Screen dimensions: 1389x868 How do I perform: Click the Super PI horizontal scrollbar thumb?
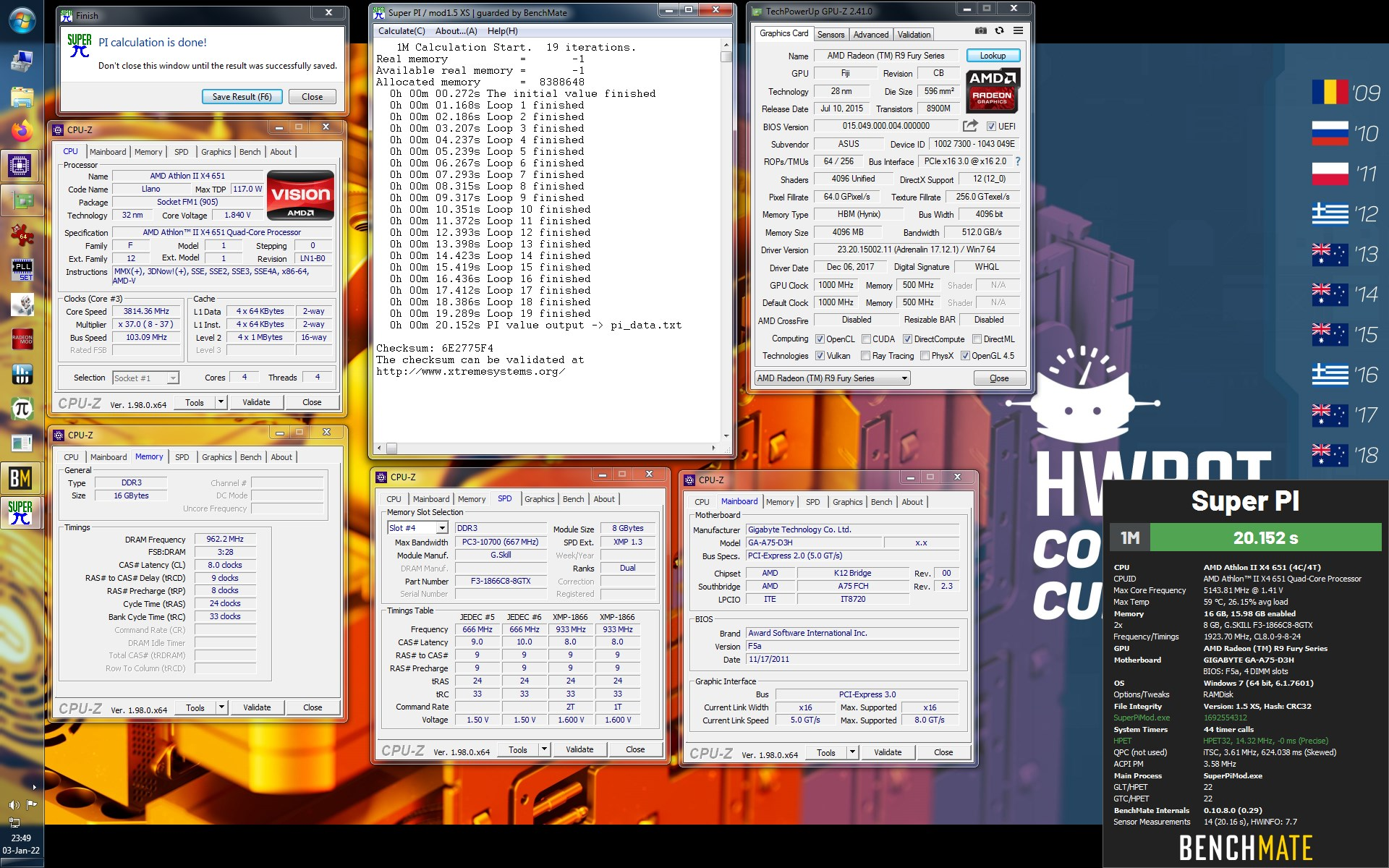click(x=391, y=448)
